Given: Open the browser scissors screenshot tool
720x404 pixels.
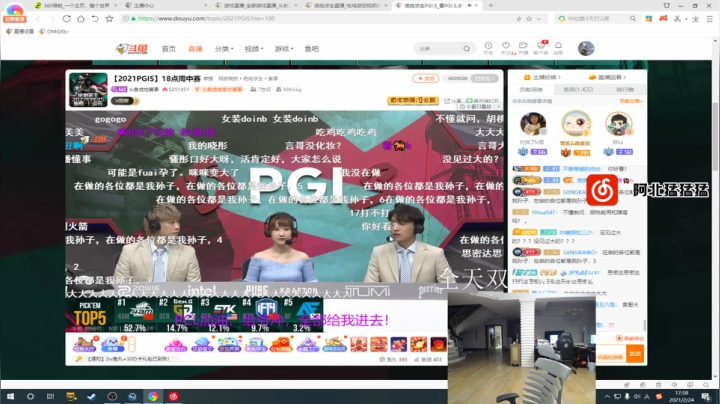Looking at the screenshot, I should pos(677,19).
